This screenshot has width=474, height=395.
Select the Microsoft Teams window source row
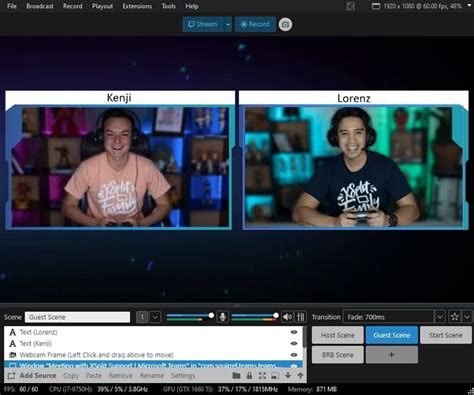(x=154, y=365)
